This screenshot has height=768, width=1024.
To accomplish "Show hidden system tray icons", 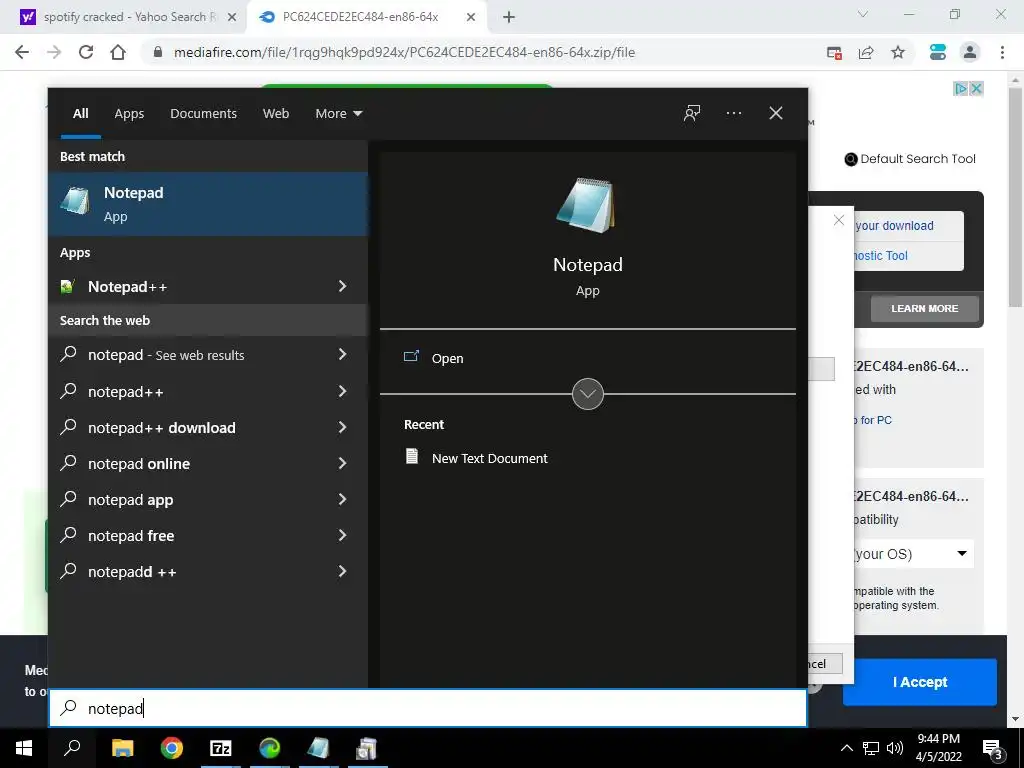I will click(846, 748).
